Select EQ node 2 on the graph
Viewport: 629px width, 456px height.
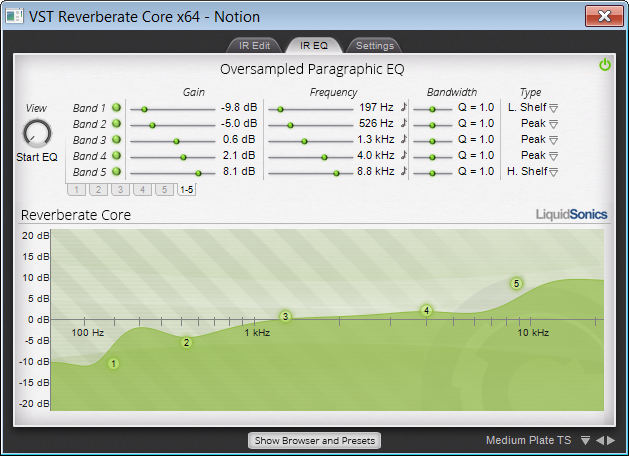(x=186, y=343)
